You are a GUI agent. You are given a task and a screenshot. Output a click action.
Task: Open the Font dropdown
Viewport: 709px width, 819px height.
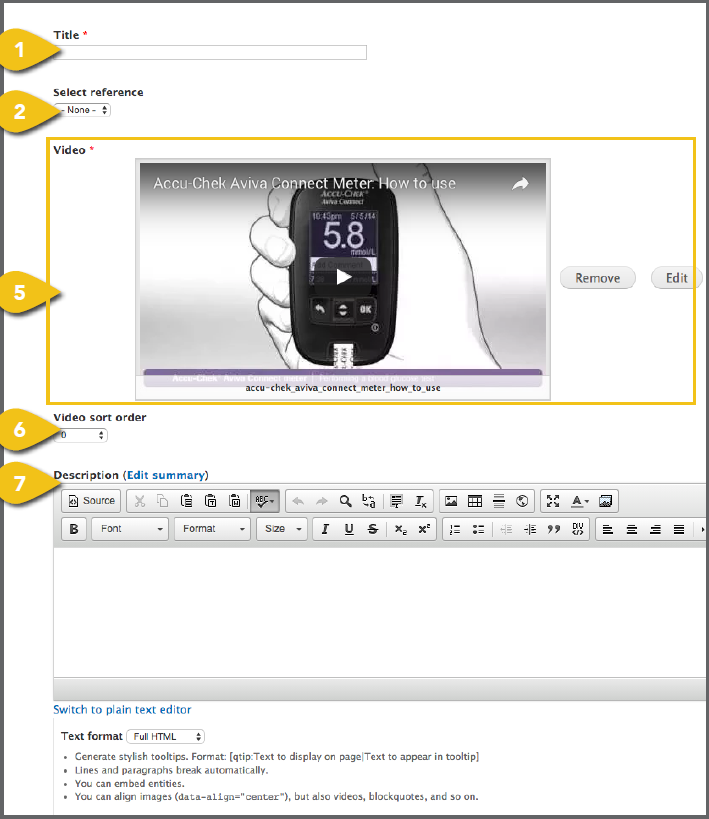(130, 529)
